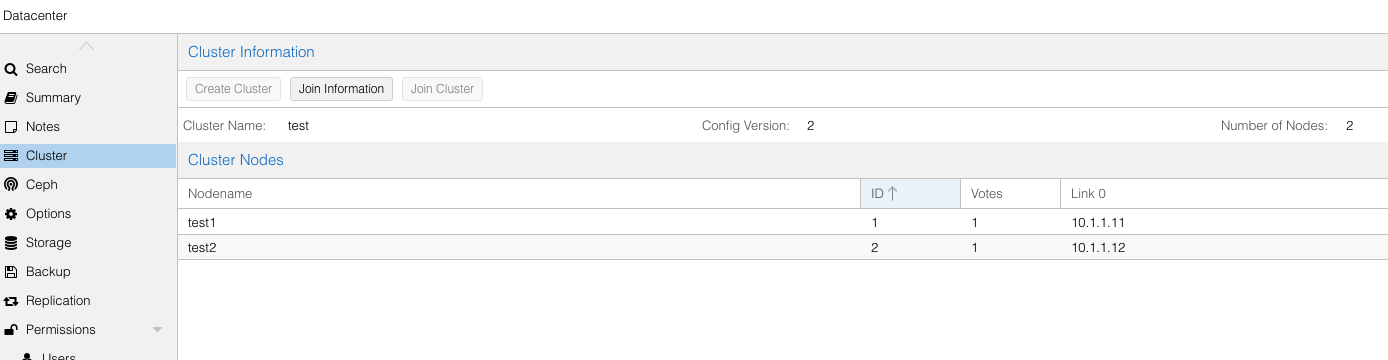Select the test1 node row
Image resolution: width=1388 pixels, height=360 pixels.
782,222
